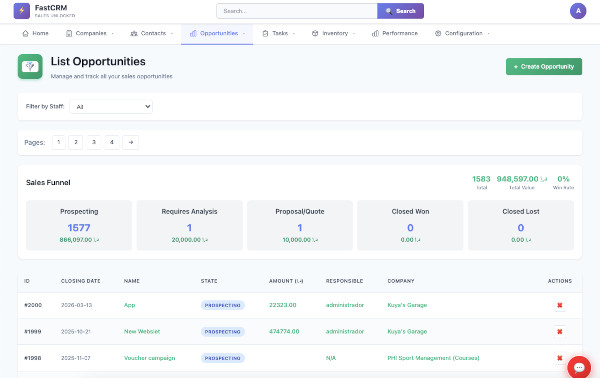This screenshot has width=600, height=378.
Task: Click the Contacts people icon
Action: pyautogui.click(x=134, y=33)
